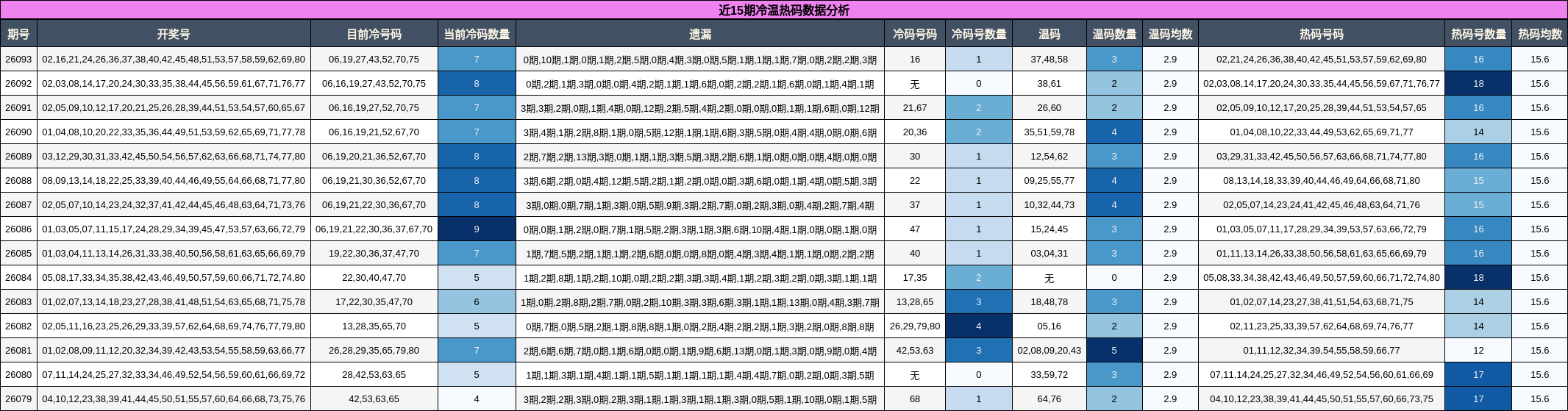Click period number 26086
Viewport: 1568px width, 411px height.
18,229
